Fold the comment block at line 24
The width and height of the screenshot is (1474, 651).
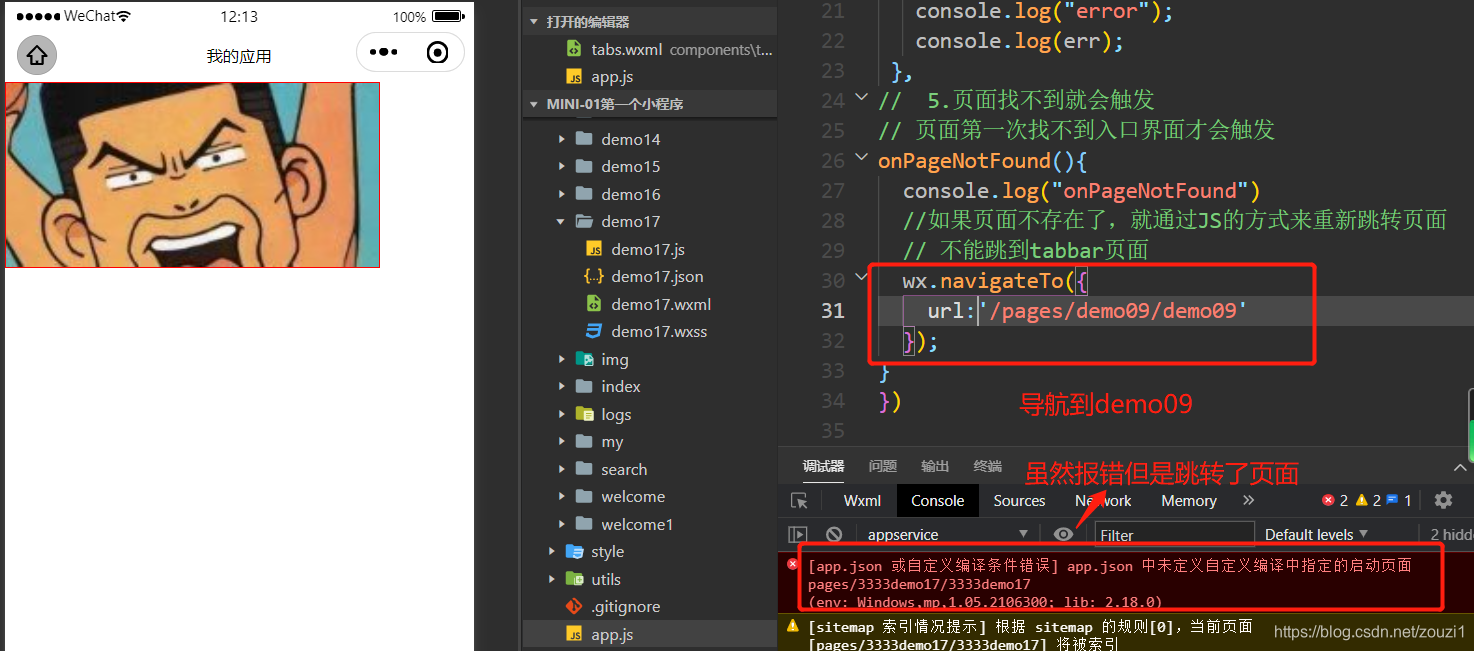click(x=862, y=98)
